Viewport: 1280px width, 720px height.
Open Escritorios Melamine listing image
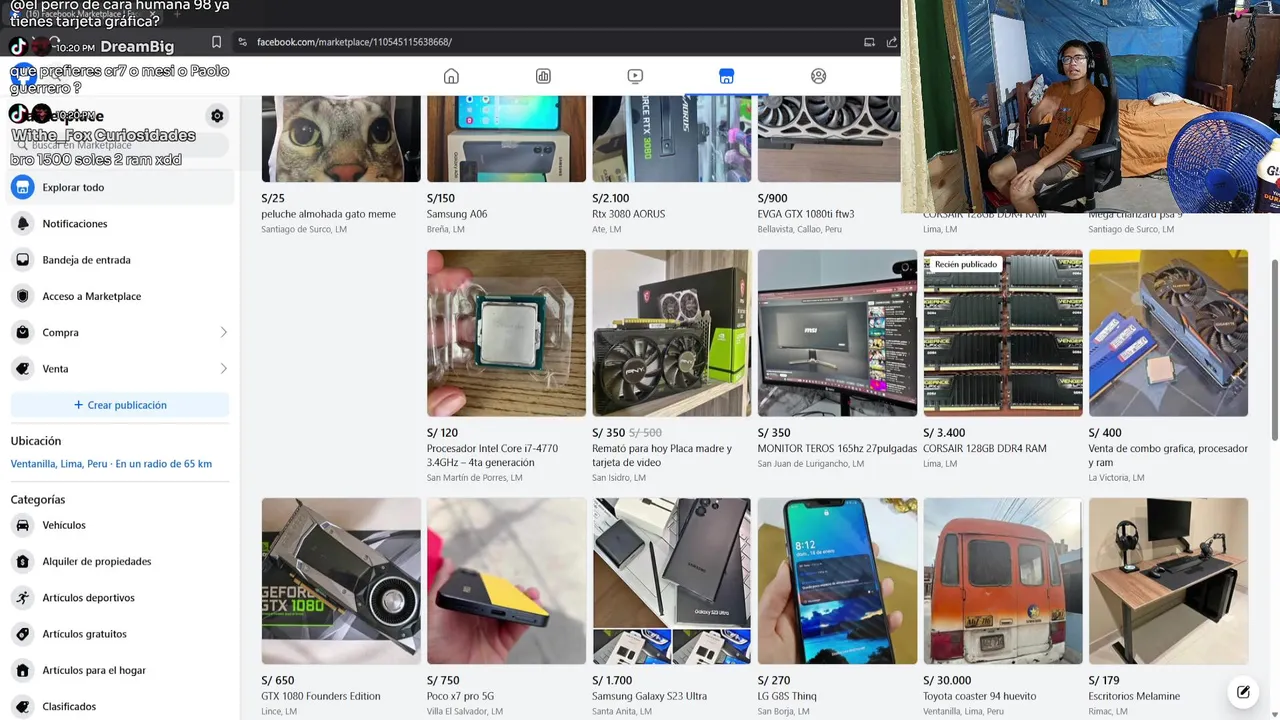click(x=1168, y=581)
